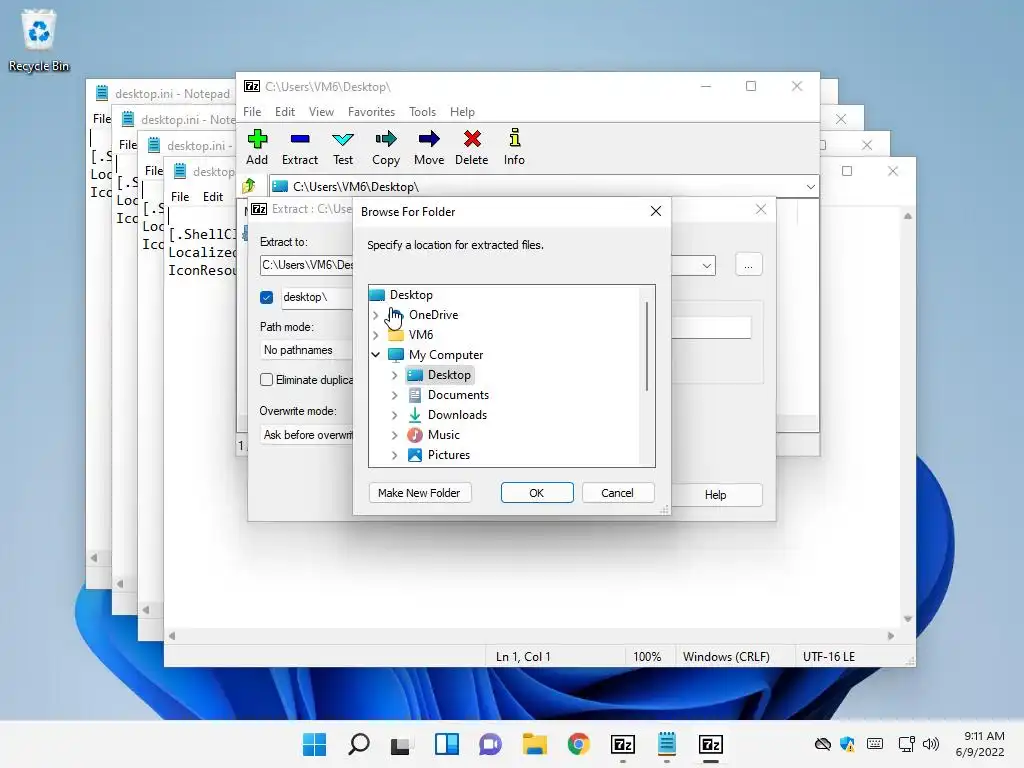This screenshot has width=1024, height=768.
Task: Open the 7-Zip File menu
Action: tap(252, 112)
